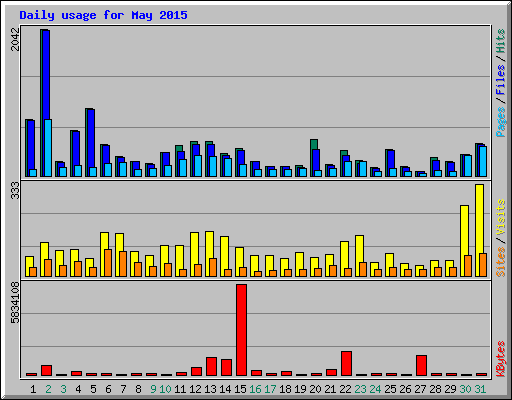Click day 3 on the x-axis
512x400 pixels.
pos(63,389)
